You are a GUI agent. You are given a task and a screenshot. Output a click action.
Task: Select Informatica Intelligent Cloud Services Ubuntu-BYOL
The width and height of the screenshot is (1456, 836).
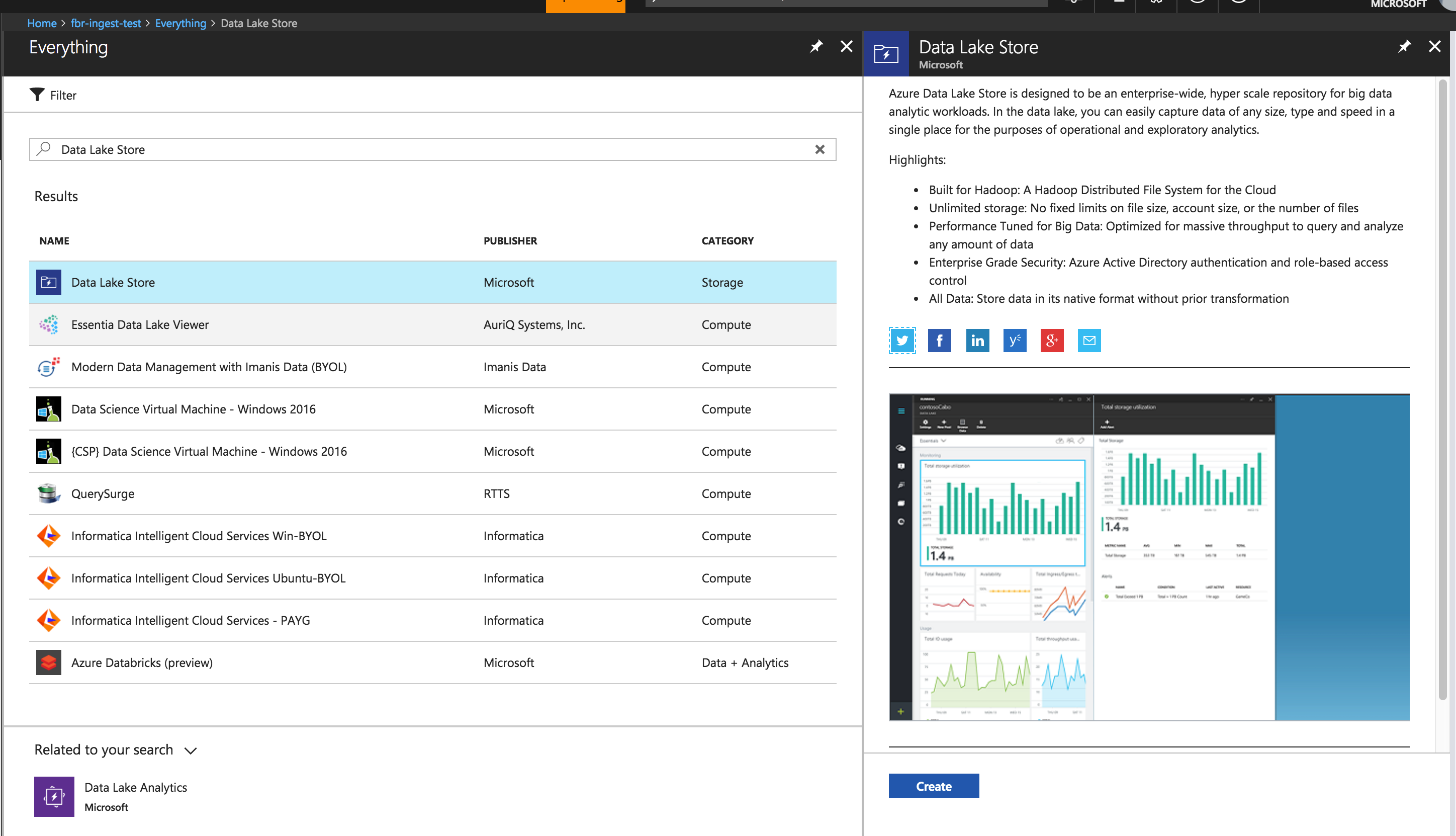(x=433, y=577)
